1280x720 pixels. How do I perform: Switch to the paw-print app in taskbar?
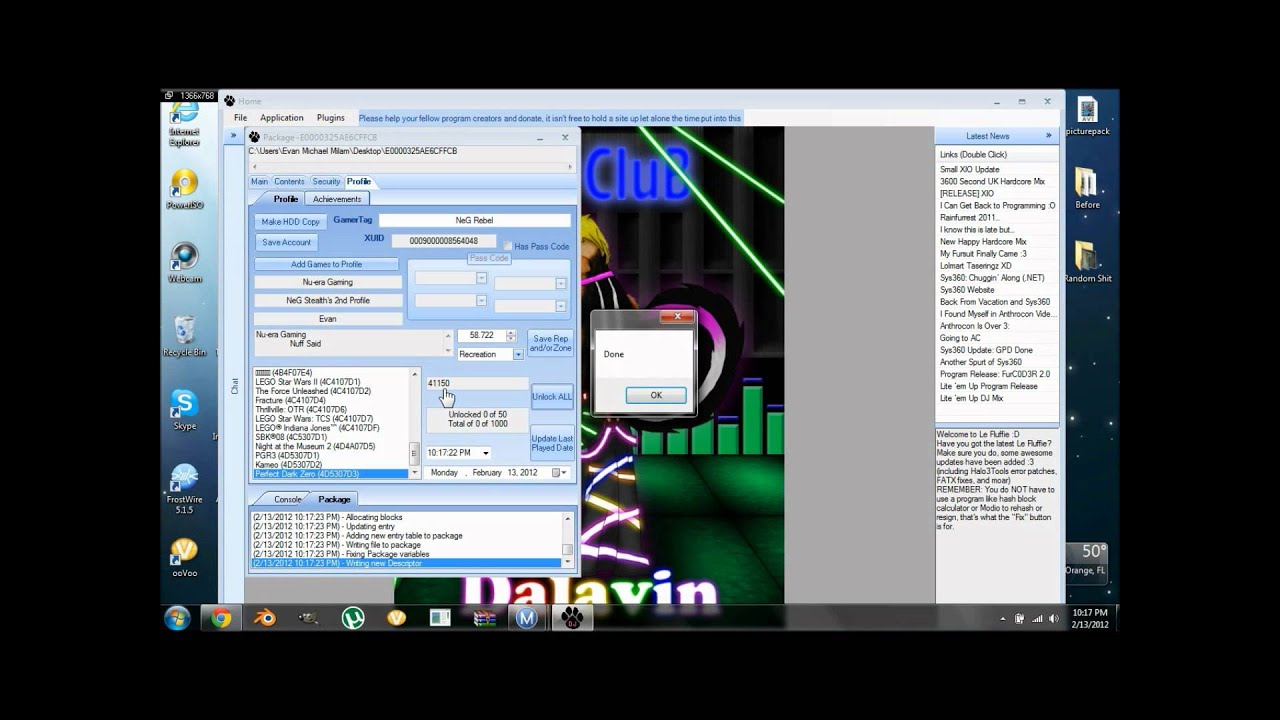click(572, 618)
